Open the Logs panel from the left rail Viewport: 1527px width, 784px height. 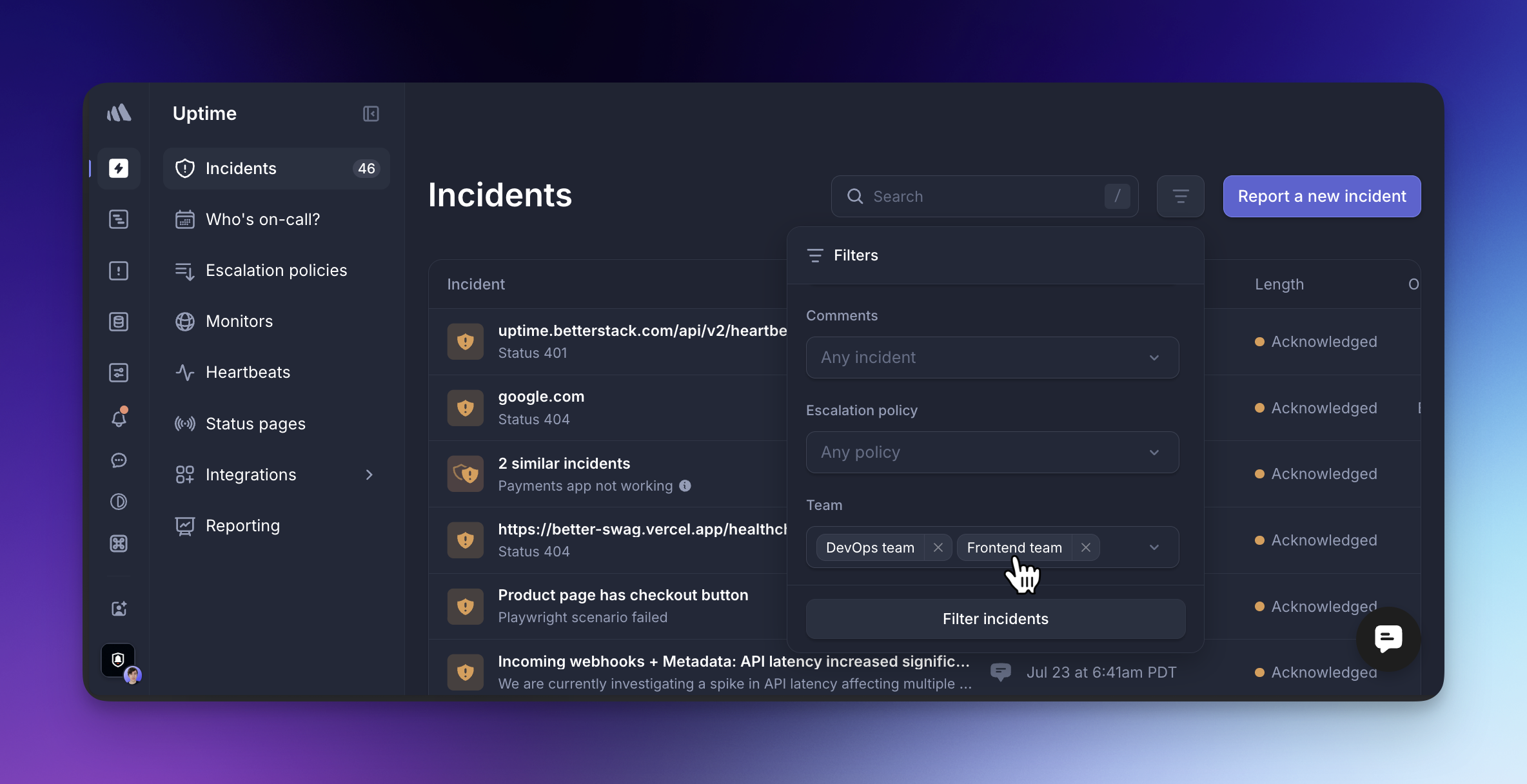pos(119,219)
